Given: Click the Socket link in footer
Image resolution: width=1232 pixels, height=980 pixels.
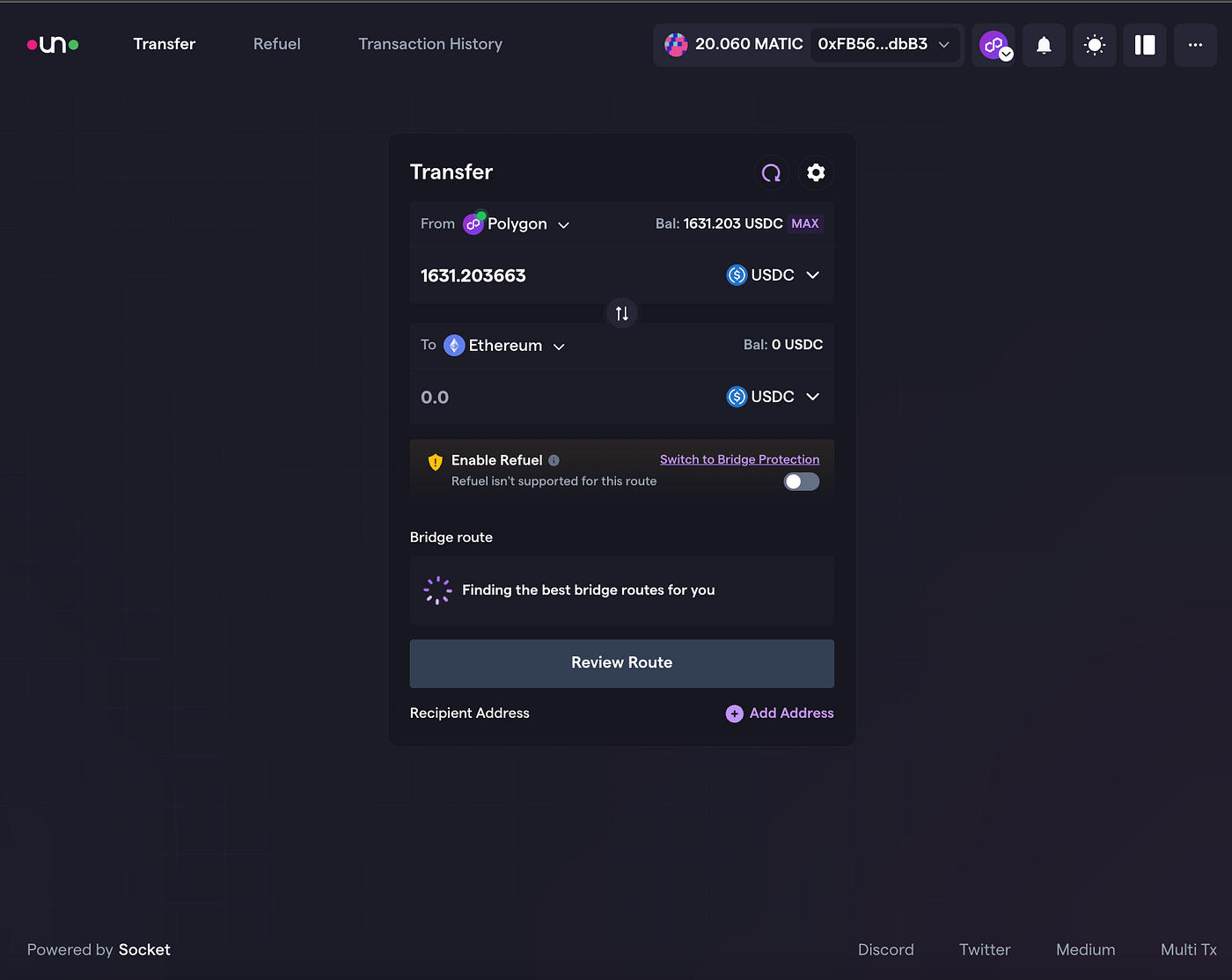Looking at the screenshot, I should tap(144, 950).
